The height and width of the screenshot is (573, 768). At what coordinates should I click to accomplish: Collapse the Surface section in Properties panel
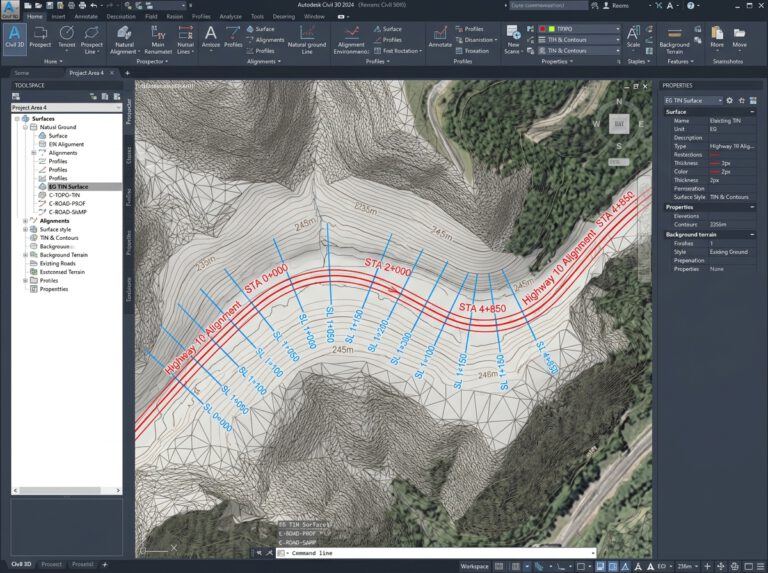pyautogui.click(x=752, y=112)
